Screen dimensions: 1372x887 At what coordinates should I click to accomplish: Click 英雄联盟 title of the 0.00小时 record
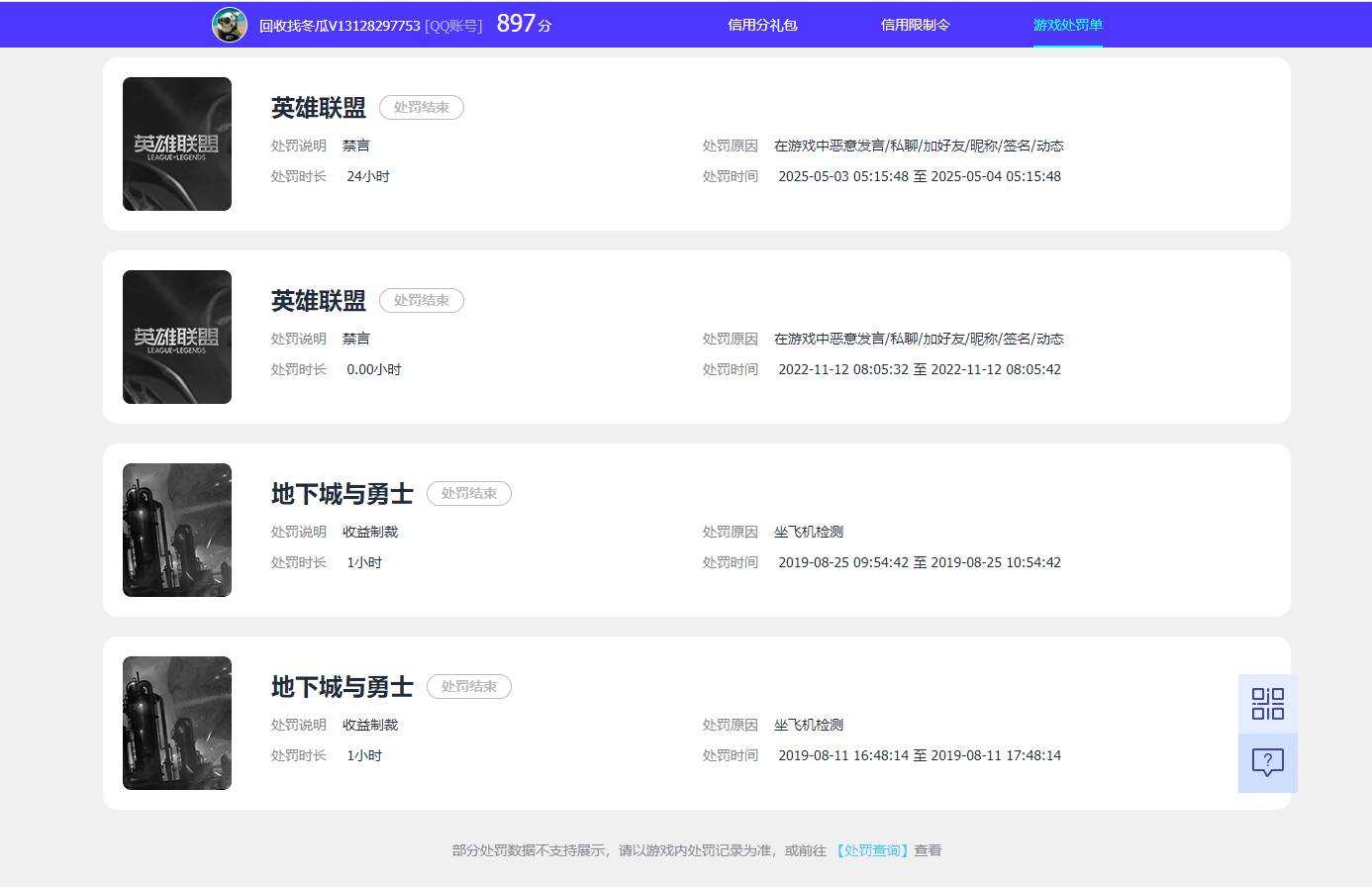(x=319, y=300)
